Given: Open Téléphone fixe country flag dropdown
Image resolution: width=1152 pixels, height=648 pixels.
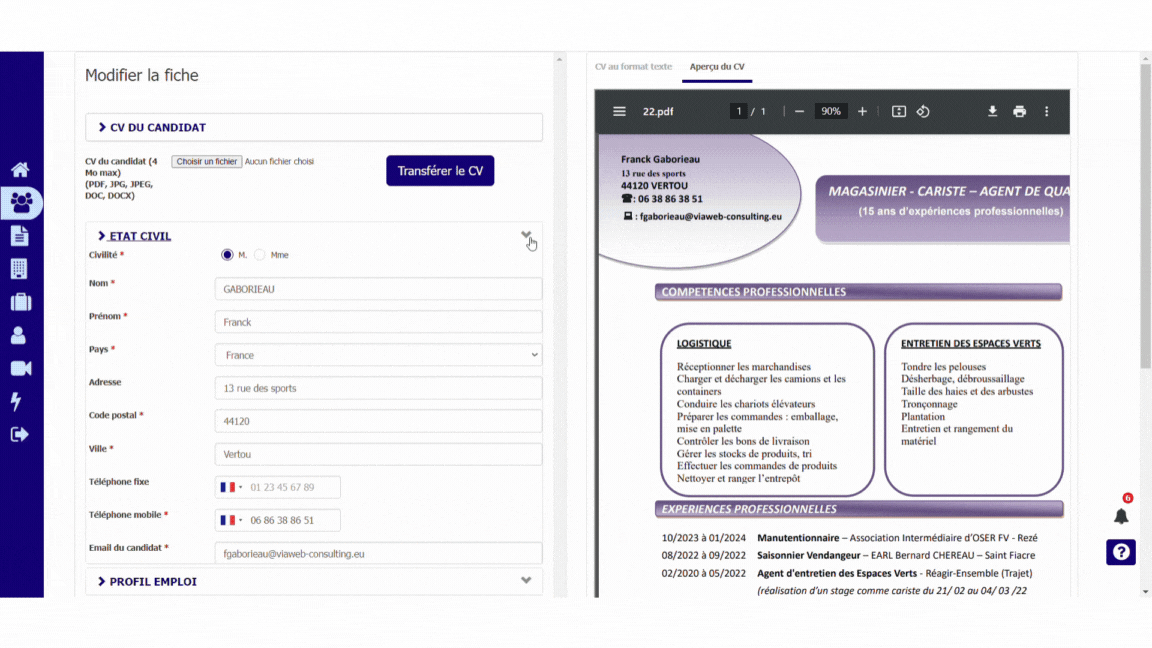Looking at the screenshot, I should [231, 487].
